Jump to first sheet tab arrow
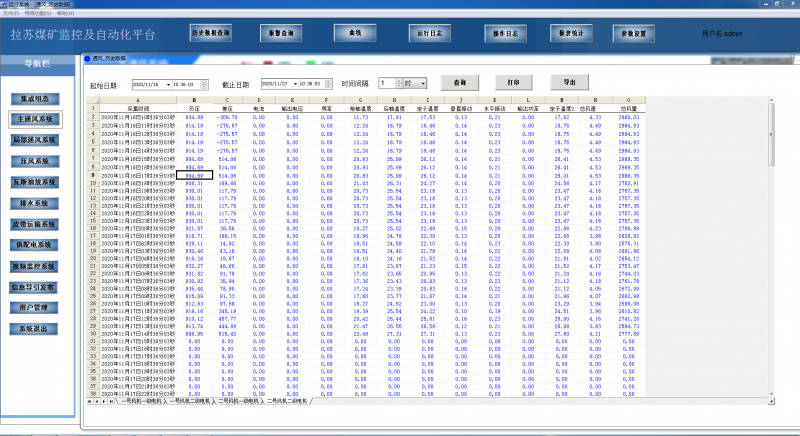Screen dimensions: 800x436 [x=90, y=402]
